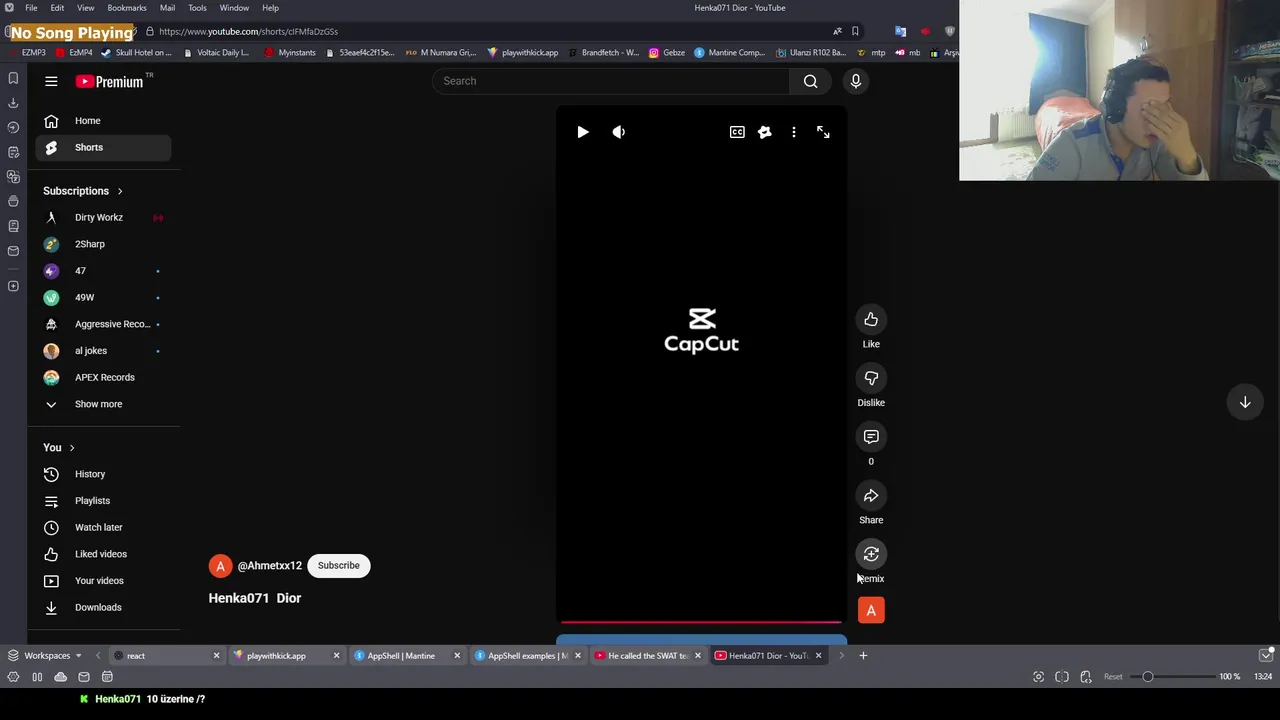
Task: Open Your videos
Action: pos(103,580)
